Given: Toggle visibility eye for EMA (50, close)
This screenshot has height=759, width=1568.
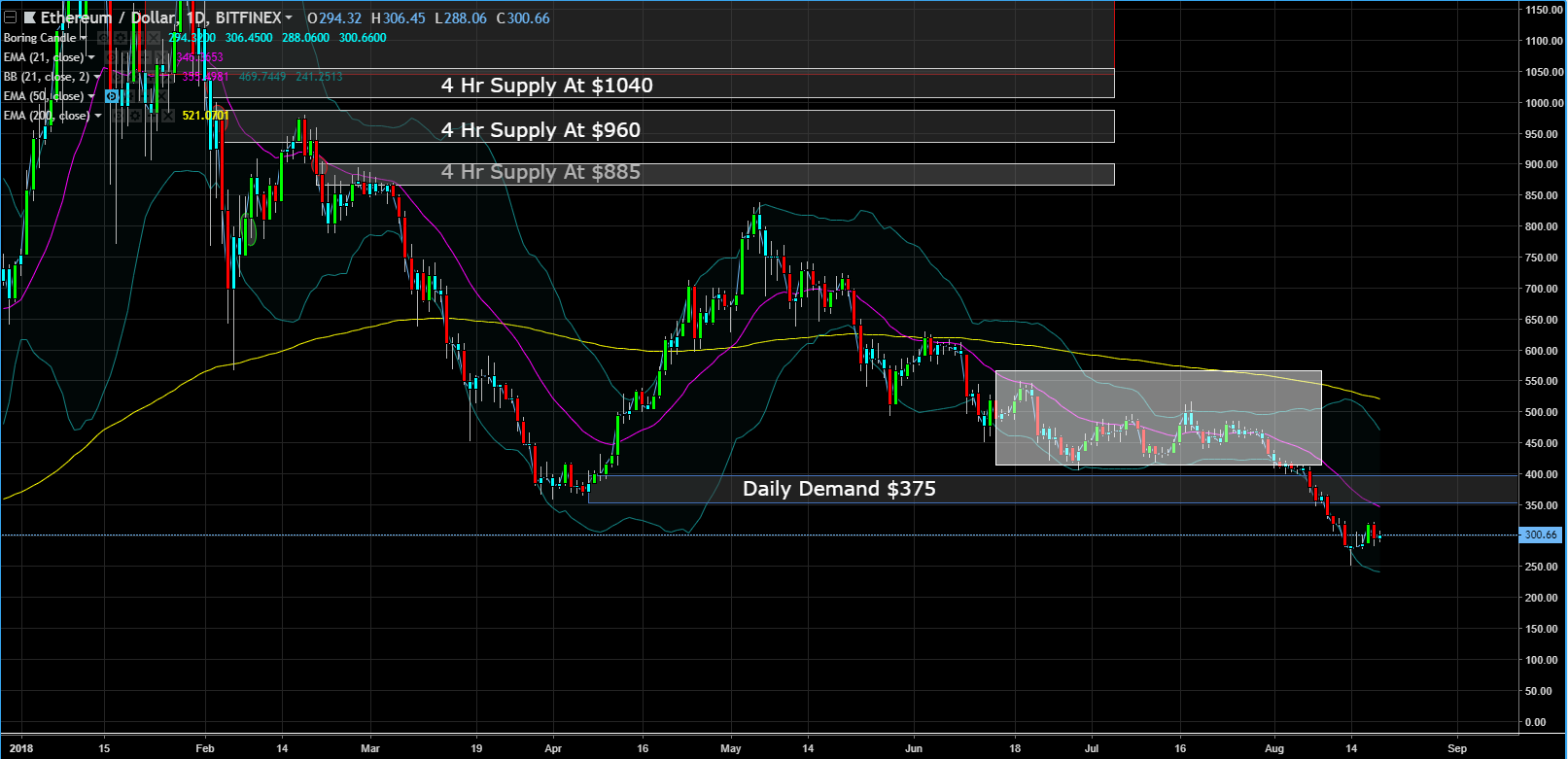Looking at the screenshot, I should pos(112,96).
